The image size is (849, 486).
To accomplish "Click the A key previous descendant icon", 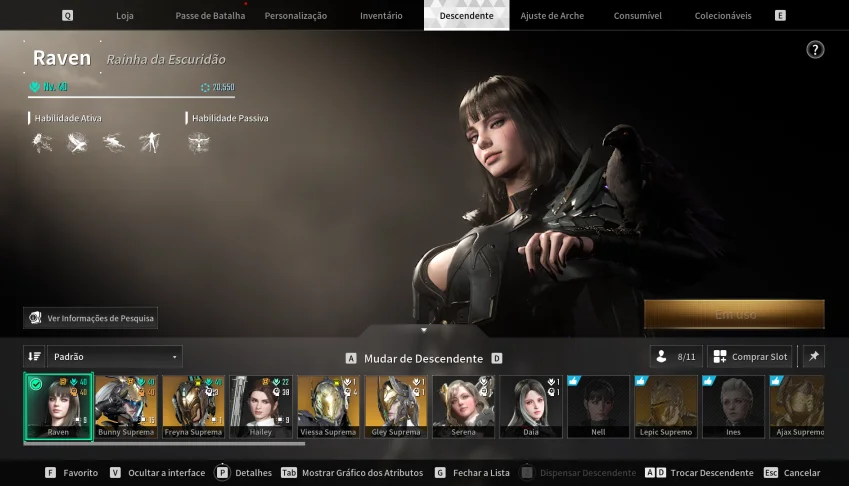I will pyautogui.click(x=351, y=358).
